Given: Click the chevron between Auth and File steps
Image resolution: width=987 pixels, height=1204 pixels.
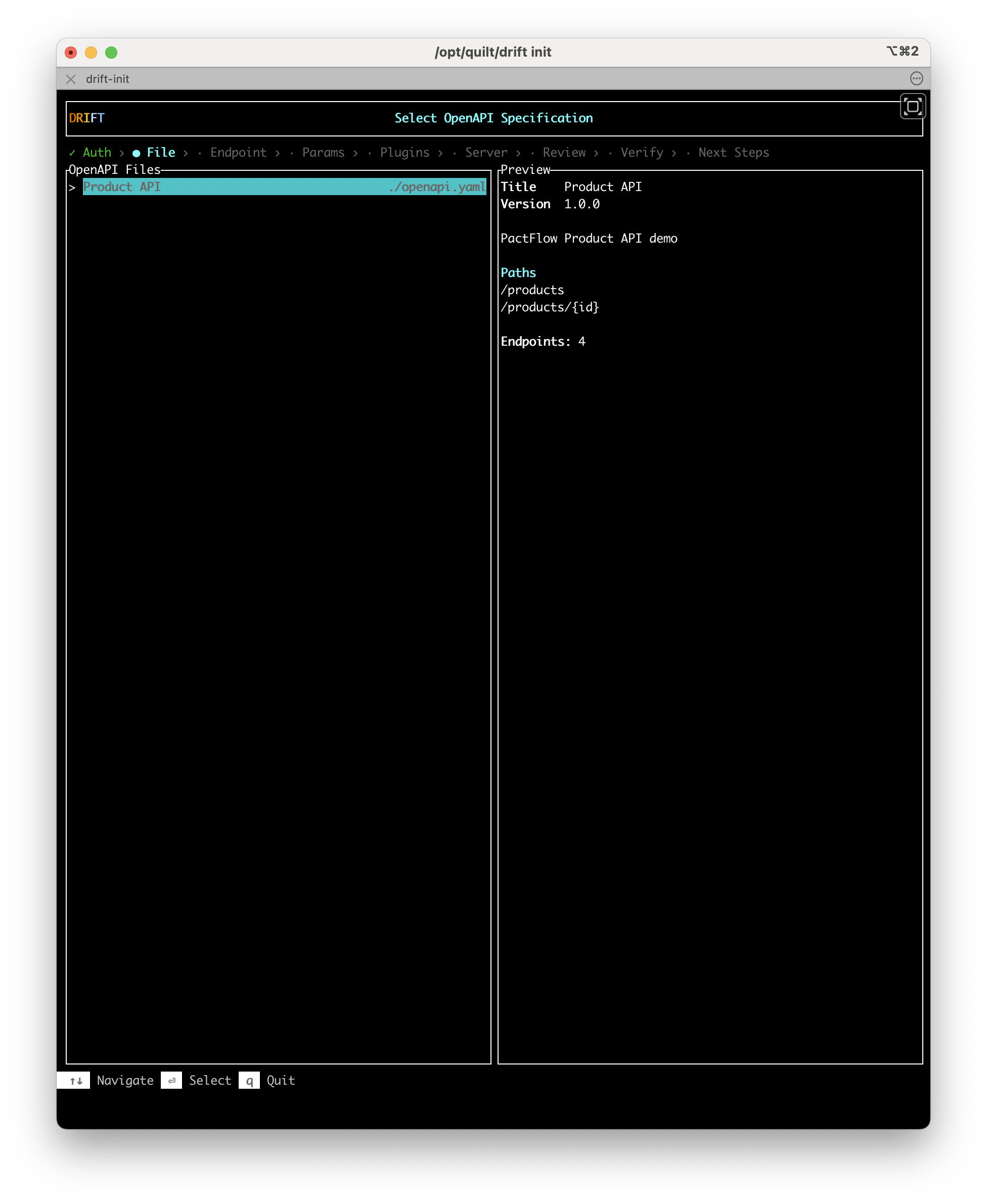Looking at the screenshot, I should coord(122,152).
